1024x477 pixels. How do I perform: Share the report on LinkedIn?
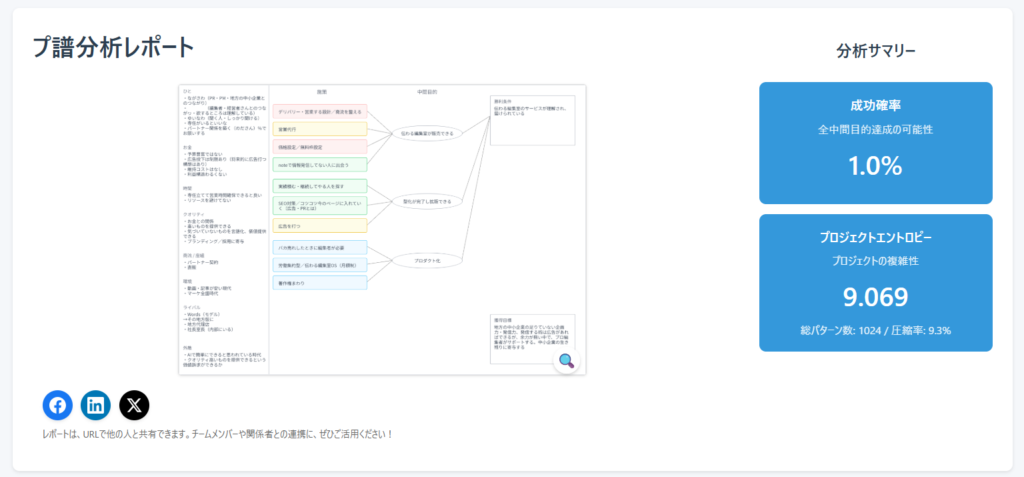tap(96, 404)
